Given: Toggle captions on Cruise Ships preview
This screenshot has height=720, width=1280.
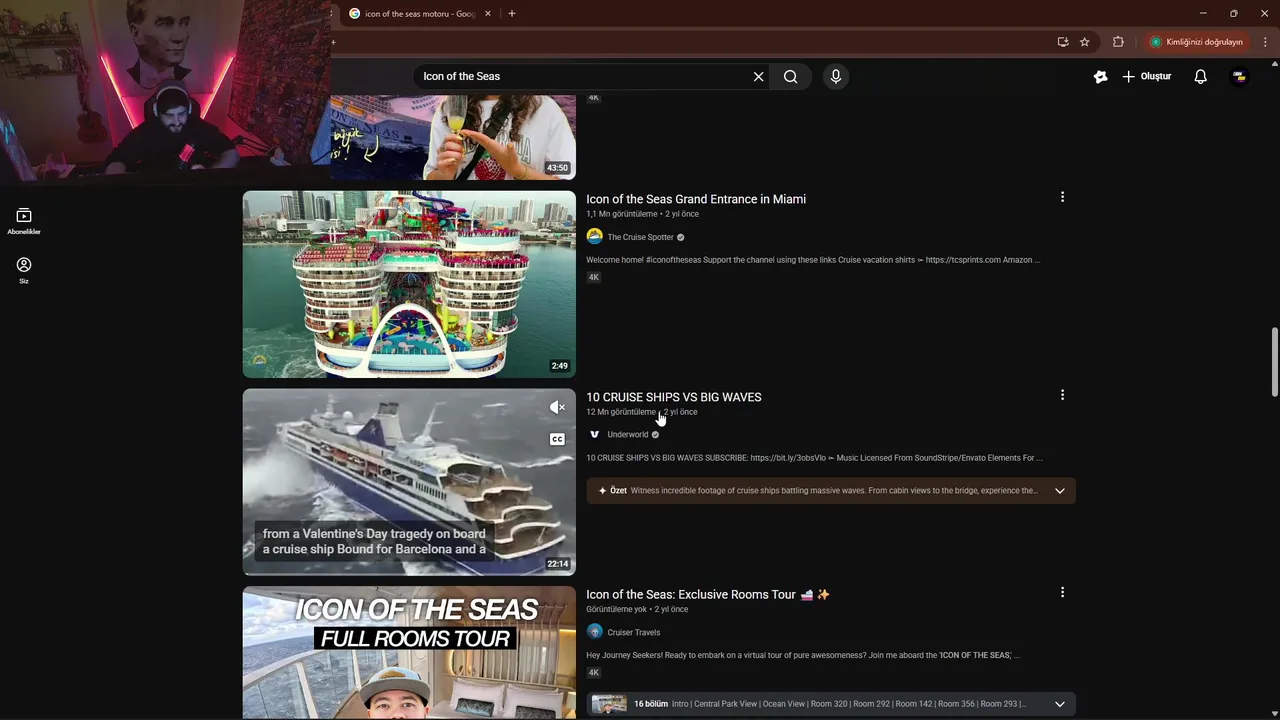Looking at the screenshot, I should [x=557, y=439].
